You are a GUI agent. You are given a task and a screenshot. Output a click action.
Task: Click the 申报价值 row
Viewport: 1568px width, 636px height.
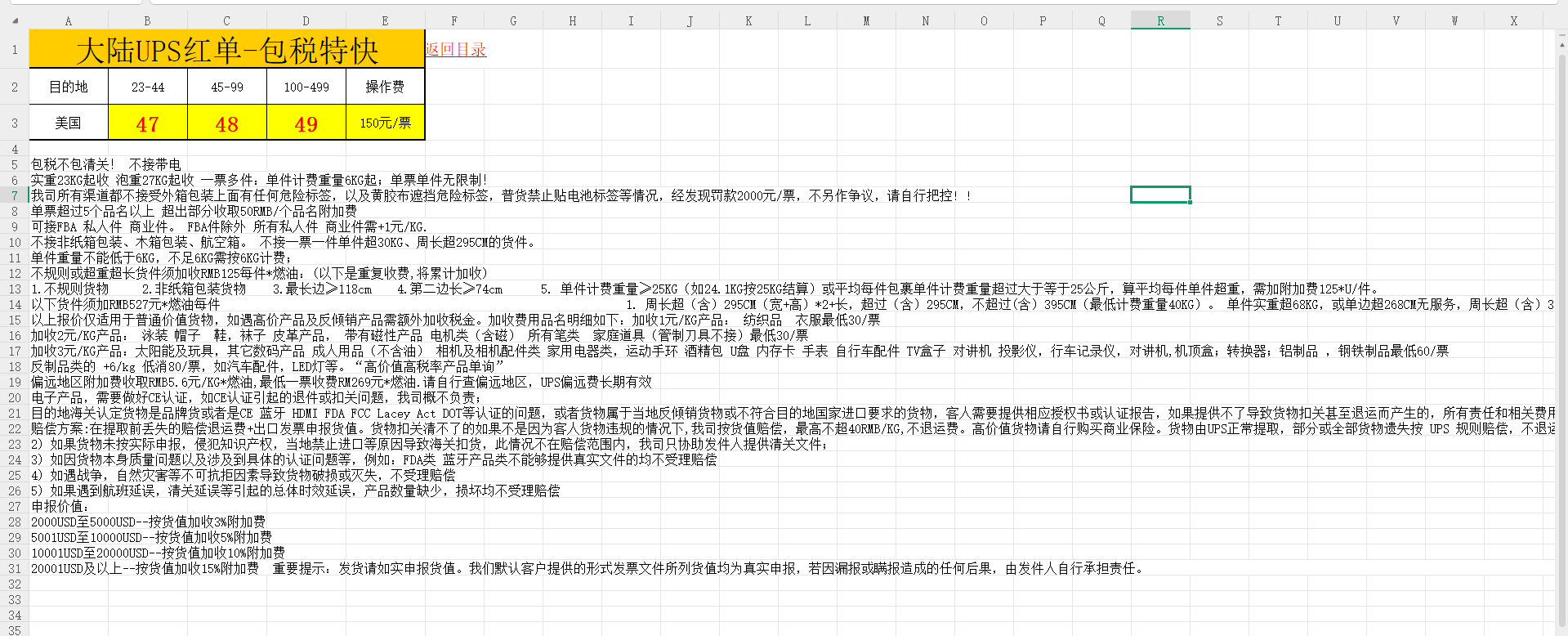coord(60,506)
